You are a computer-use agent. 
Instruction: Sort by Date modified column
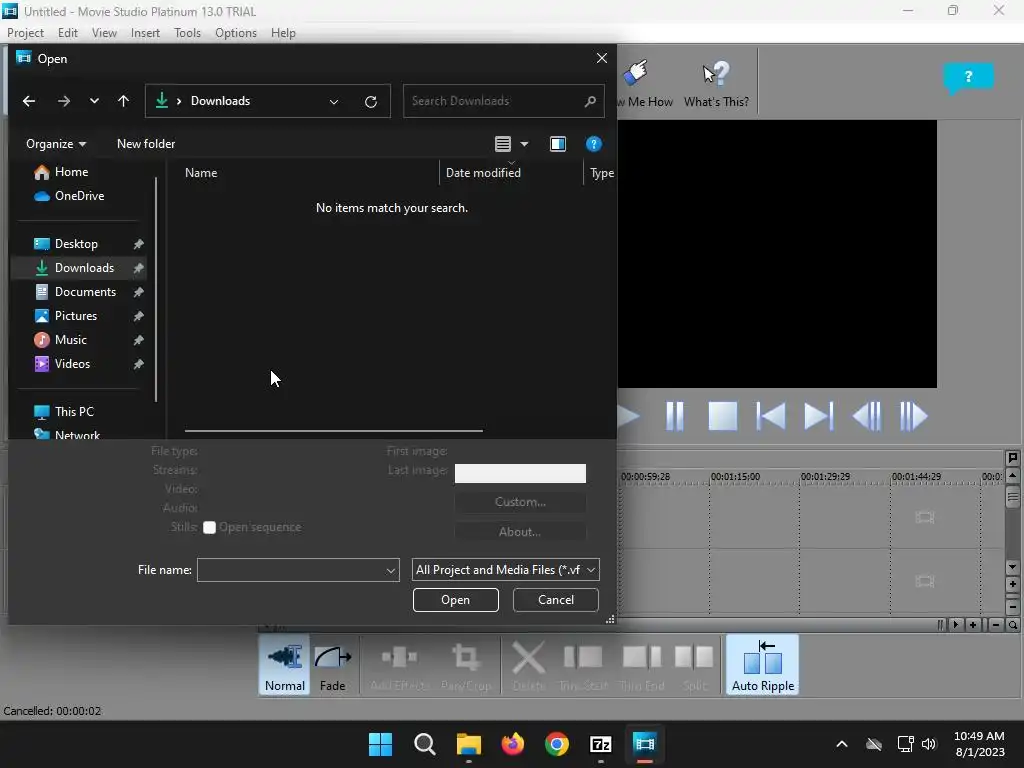[483, 173]
